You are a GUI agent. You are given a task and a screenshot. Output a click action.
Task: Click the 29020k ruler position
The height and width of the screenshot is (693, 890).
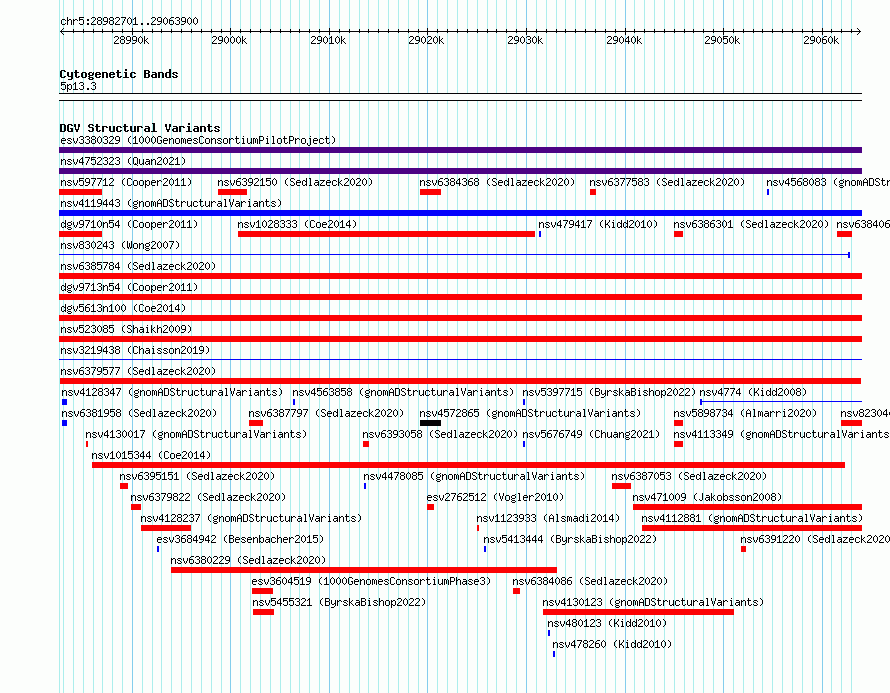pyautogui.click(x=426, y=40)
